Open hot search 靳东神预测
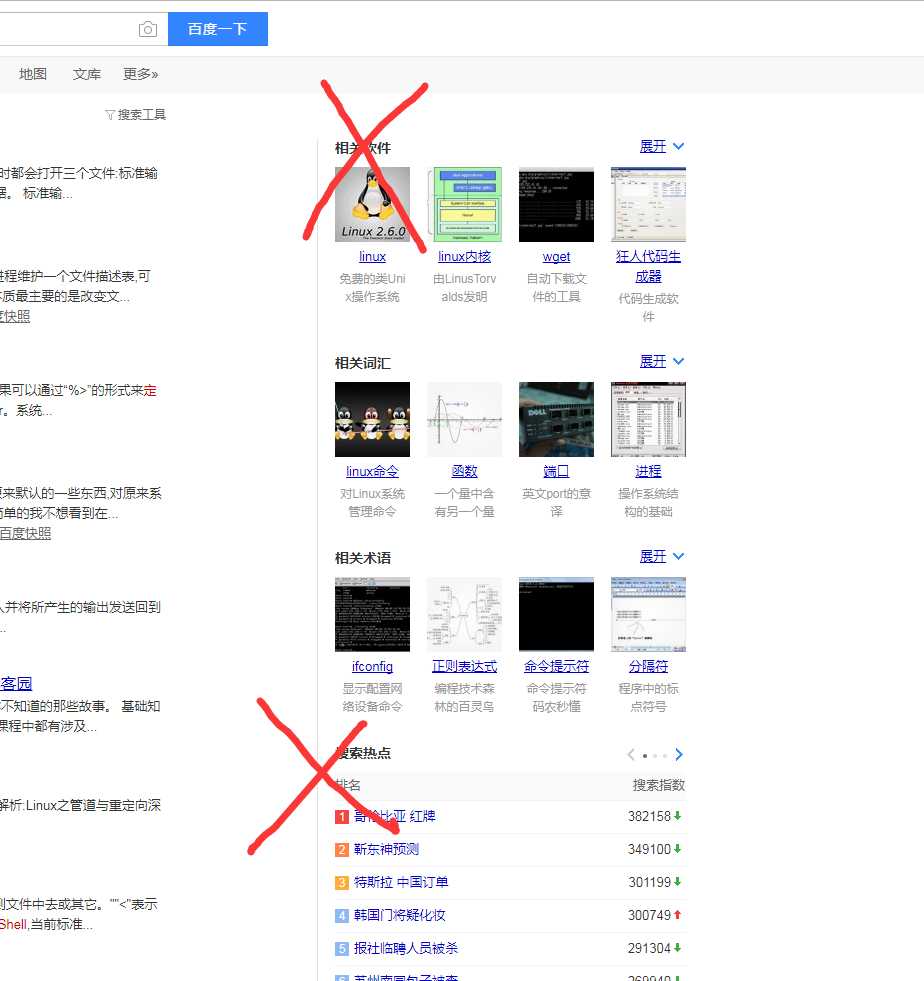924x981 pixels. coord(386,849)
